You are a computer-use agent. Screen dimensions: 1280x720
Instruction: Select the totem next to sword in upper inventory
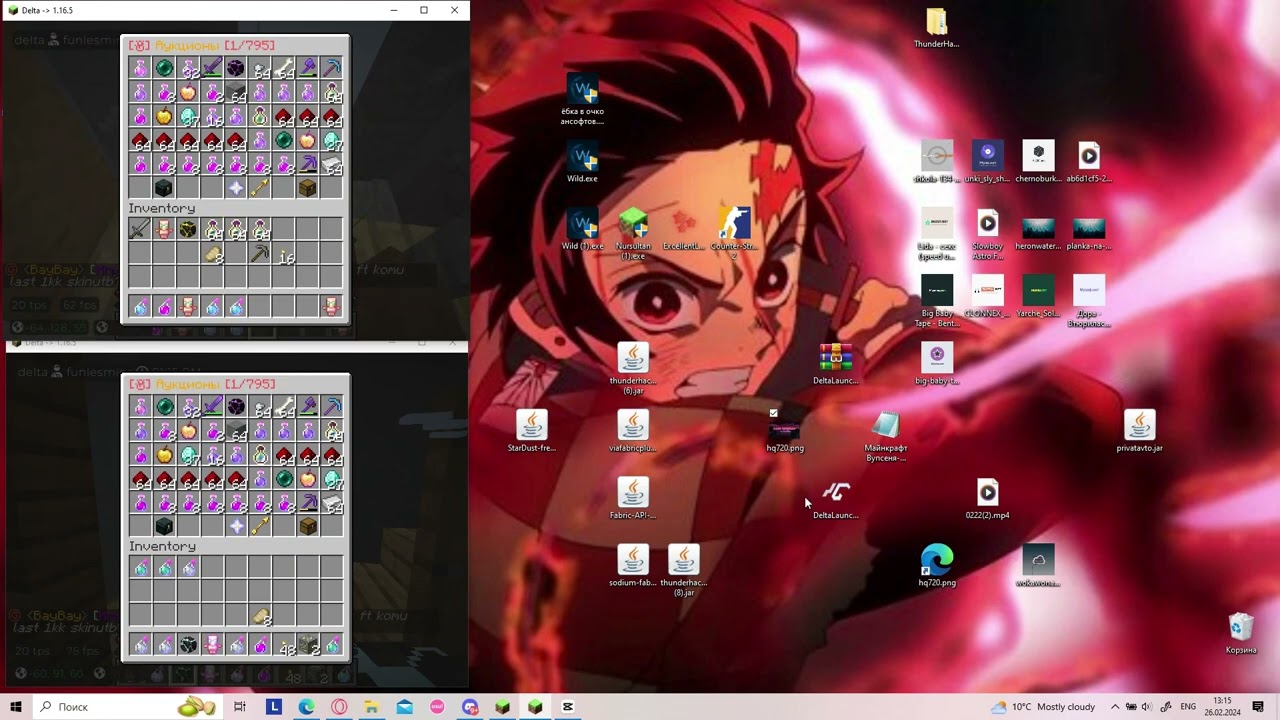coord(164,230)
